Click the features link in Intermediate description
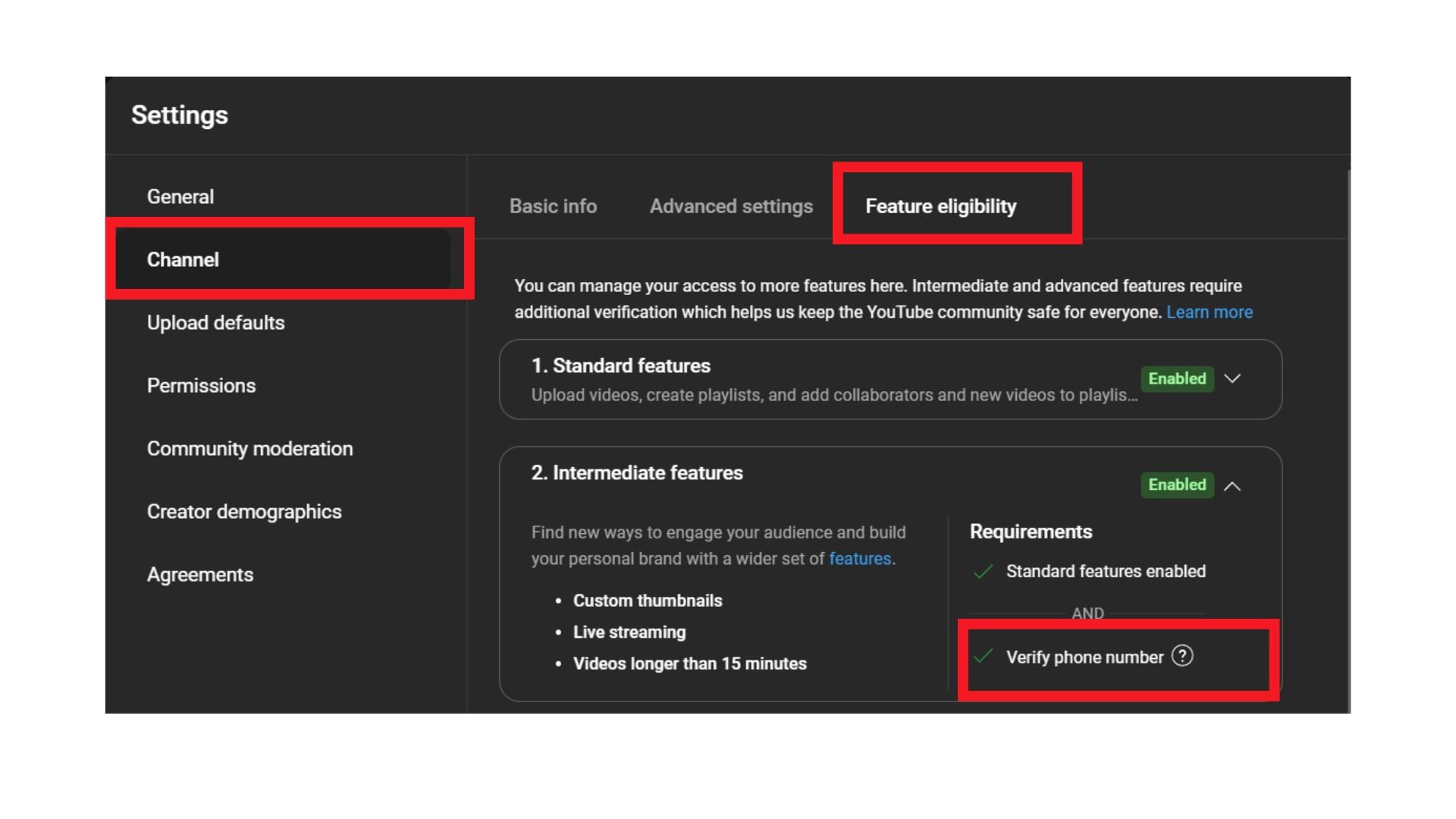 [859, 559]
